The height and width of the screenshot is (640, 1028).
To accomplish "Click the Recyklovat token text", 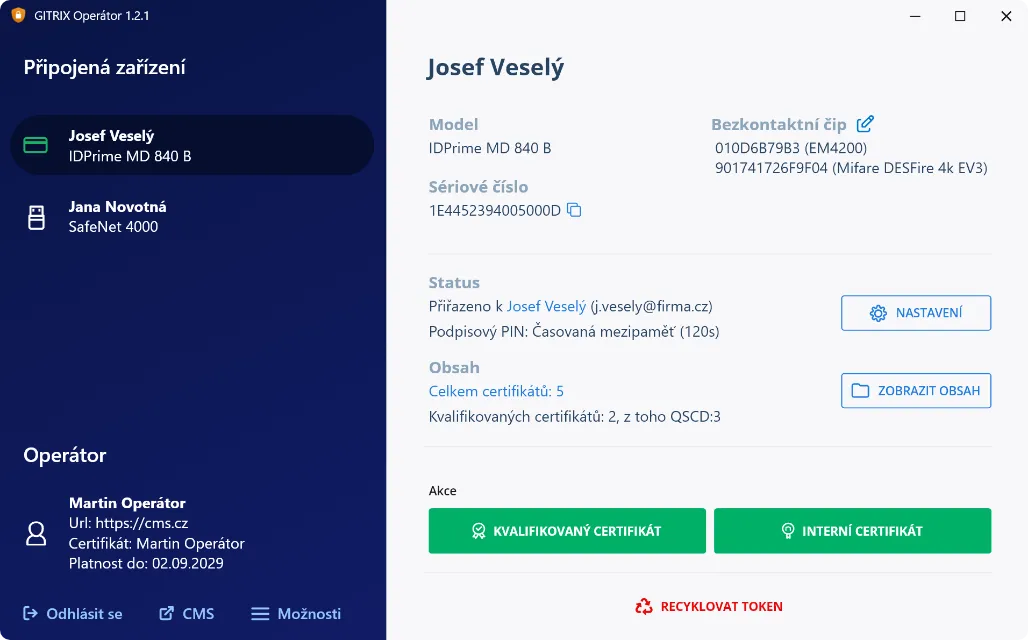I will [721, 606].
